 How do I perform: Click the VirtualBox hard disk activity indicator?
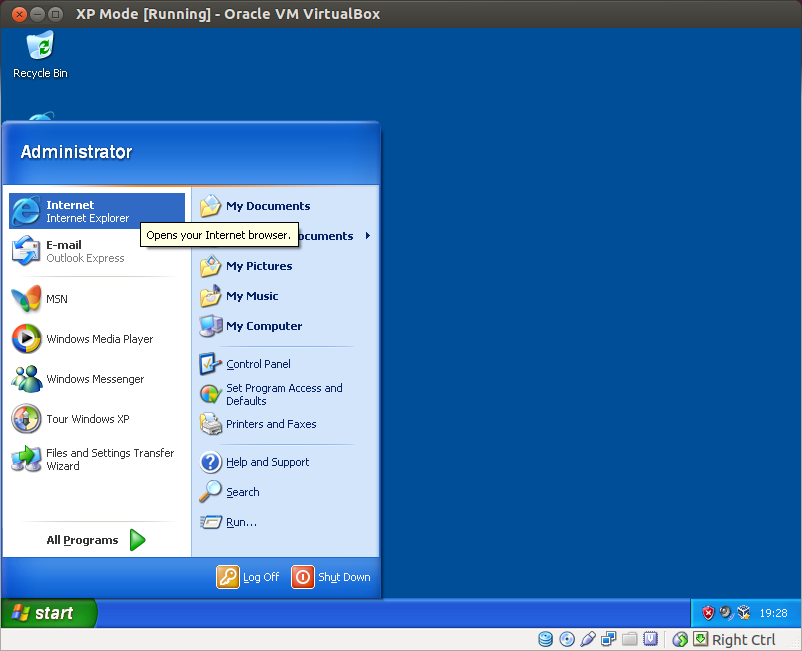pos(546,639)
